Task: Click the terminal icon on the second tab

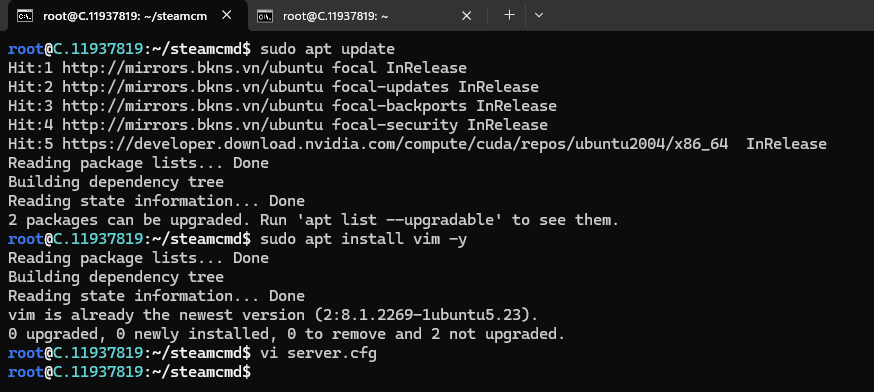Action: click(x=265, y=16)
